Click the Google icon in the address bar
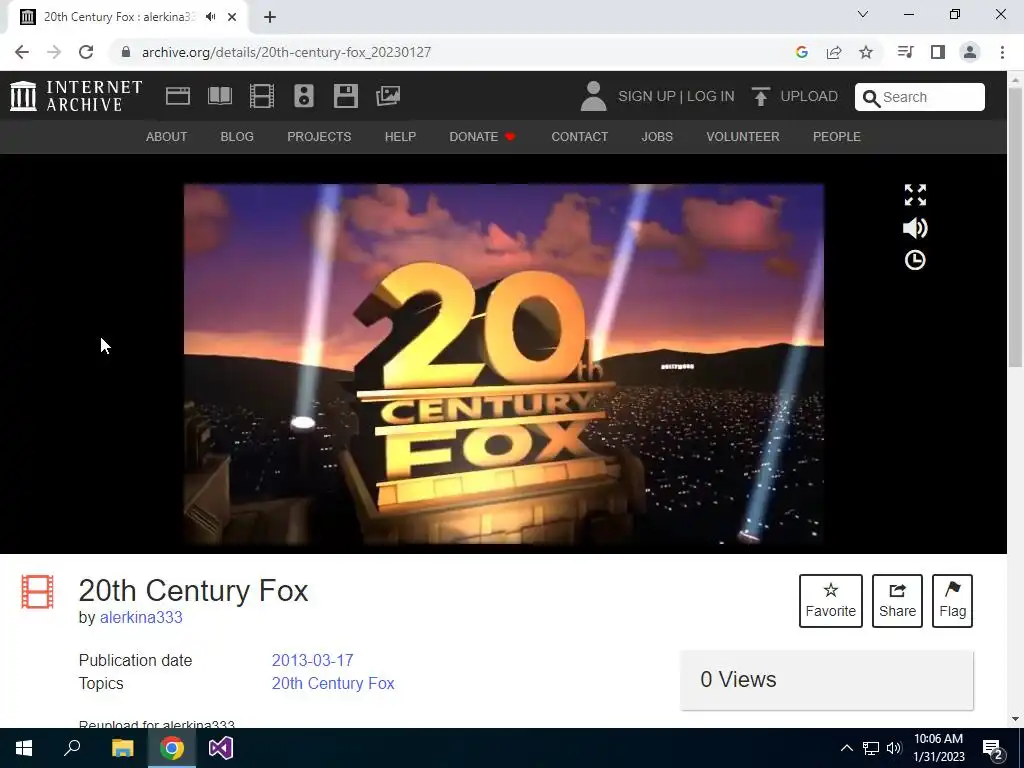This screenshot has height=768, width=1024. pos(802,52)
